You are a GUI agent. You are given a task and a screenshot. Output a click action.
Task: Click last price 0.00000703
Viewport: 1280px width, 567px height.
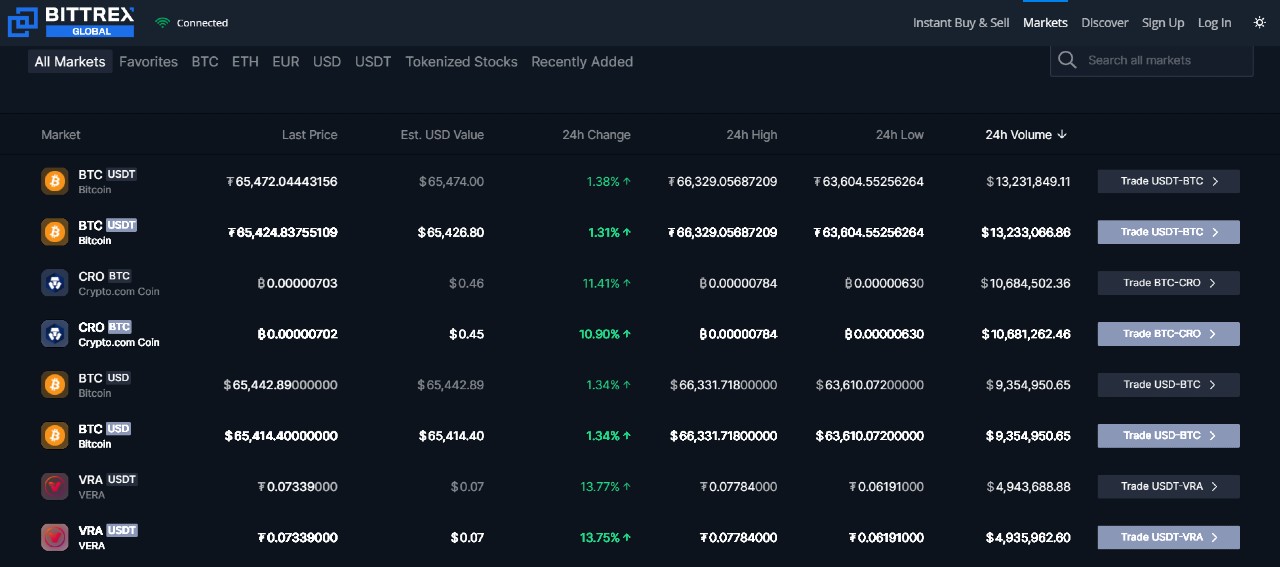[297, 284]
